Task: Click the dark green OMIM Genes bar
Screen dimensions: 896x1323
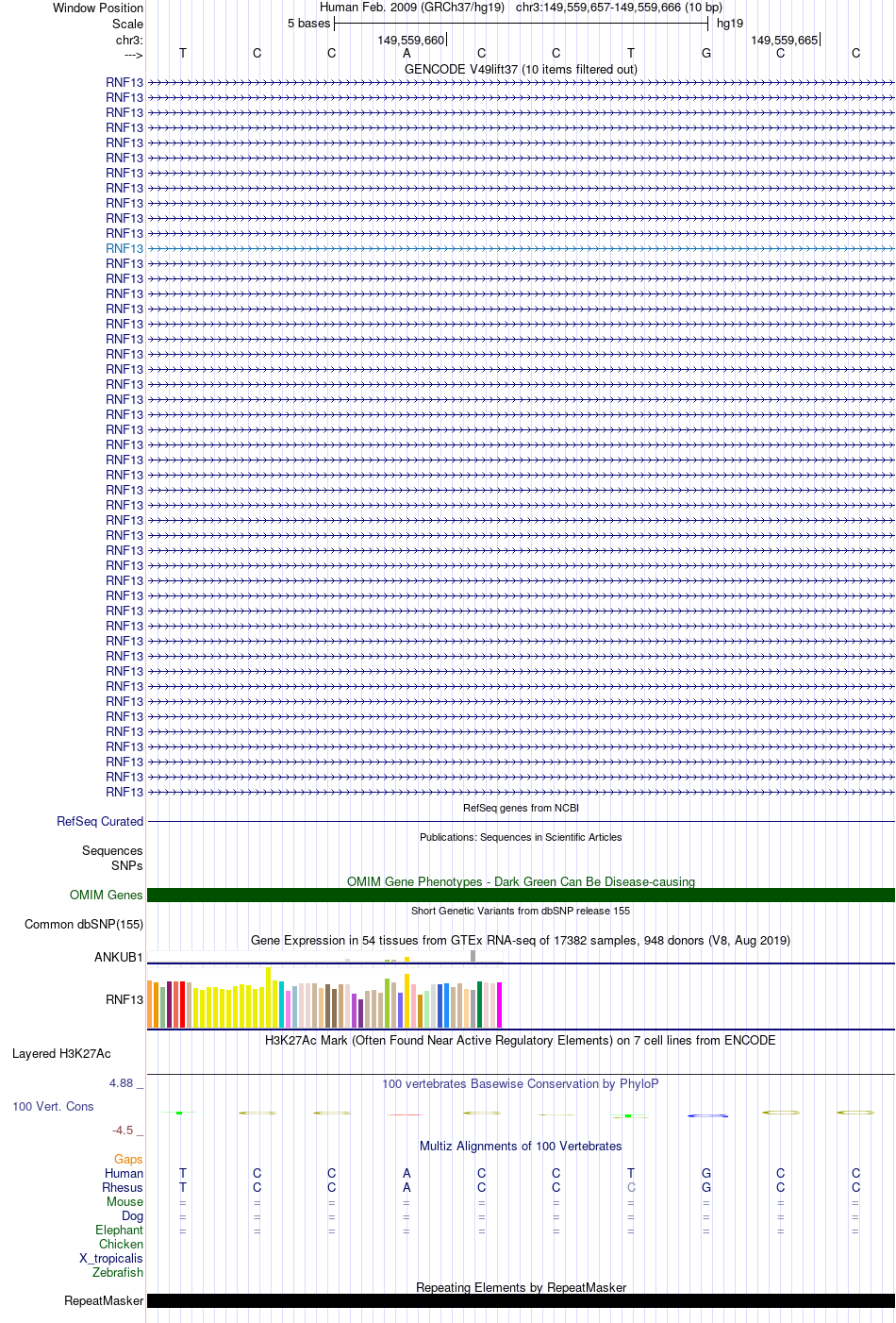Action: [x=521, y=895]
